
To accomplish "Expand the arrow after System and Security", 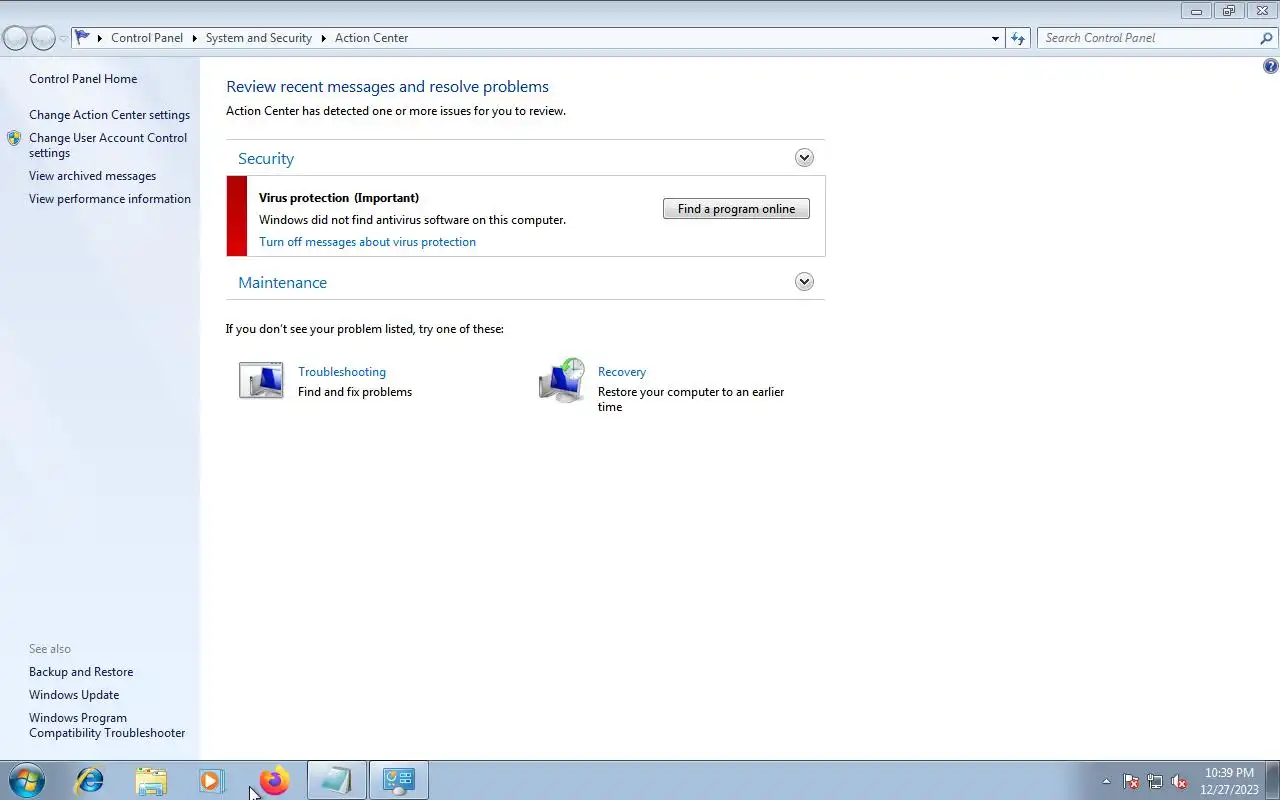I will [x=324, y=38].
